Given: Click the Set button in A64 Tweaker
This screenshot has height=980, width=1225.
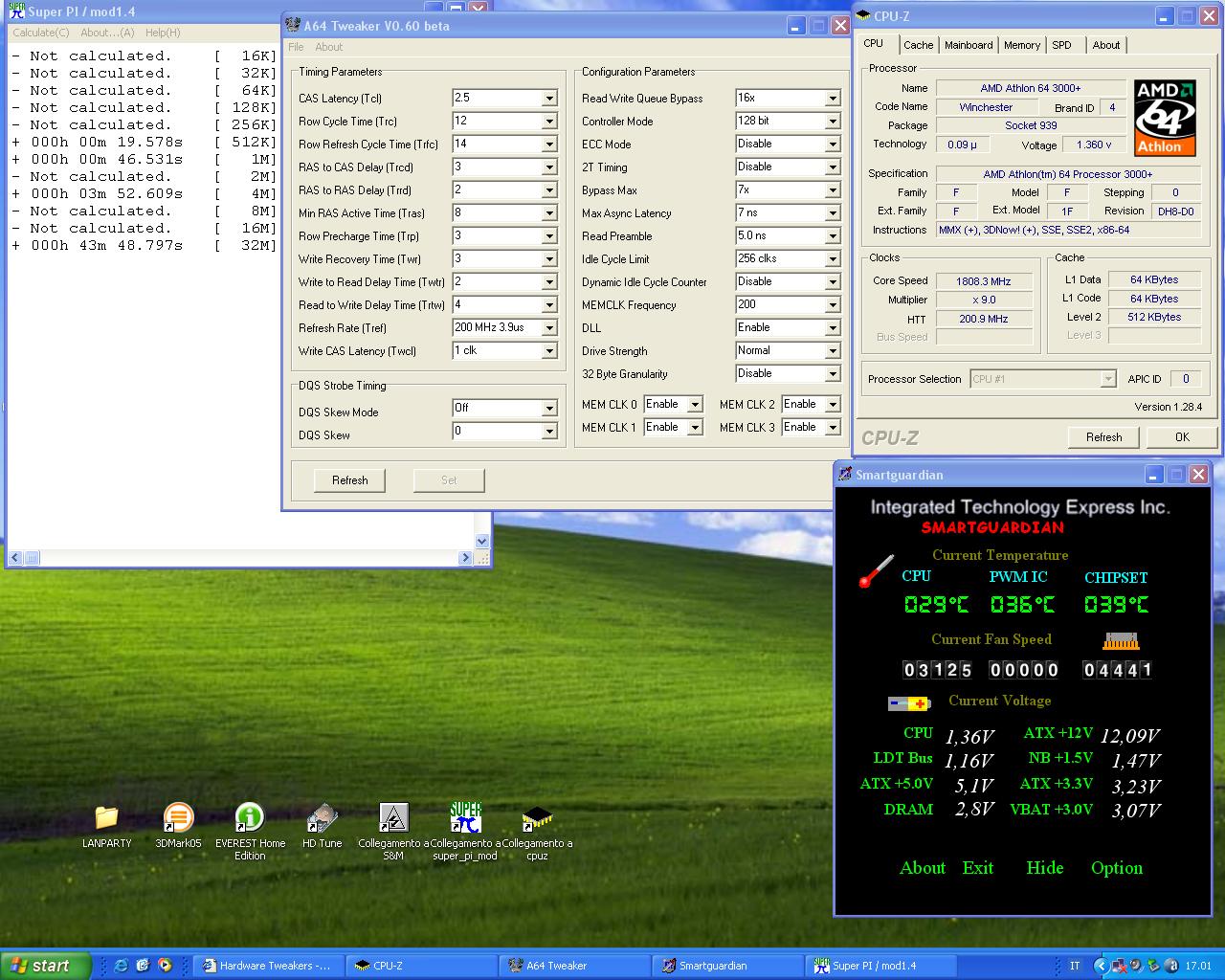Looking at the screenshot, I should tap(449, 480).
